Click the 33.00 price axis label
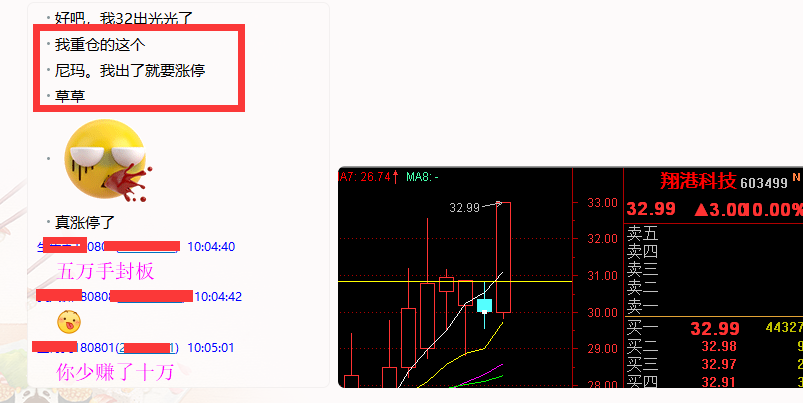 click(603, 203)
